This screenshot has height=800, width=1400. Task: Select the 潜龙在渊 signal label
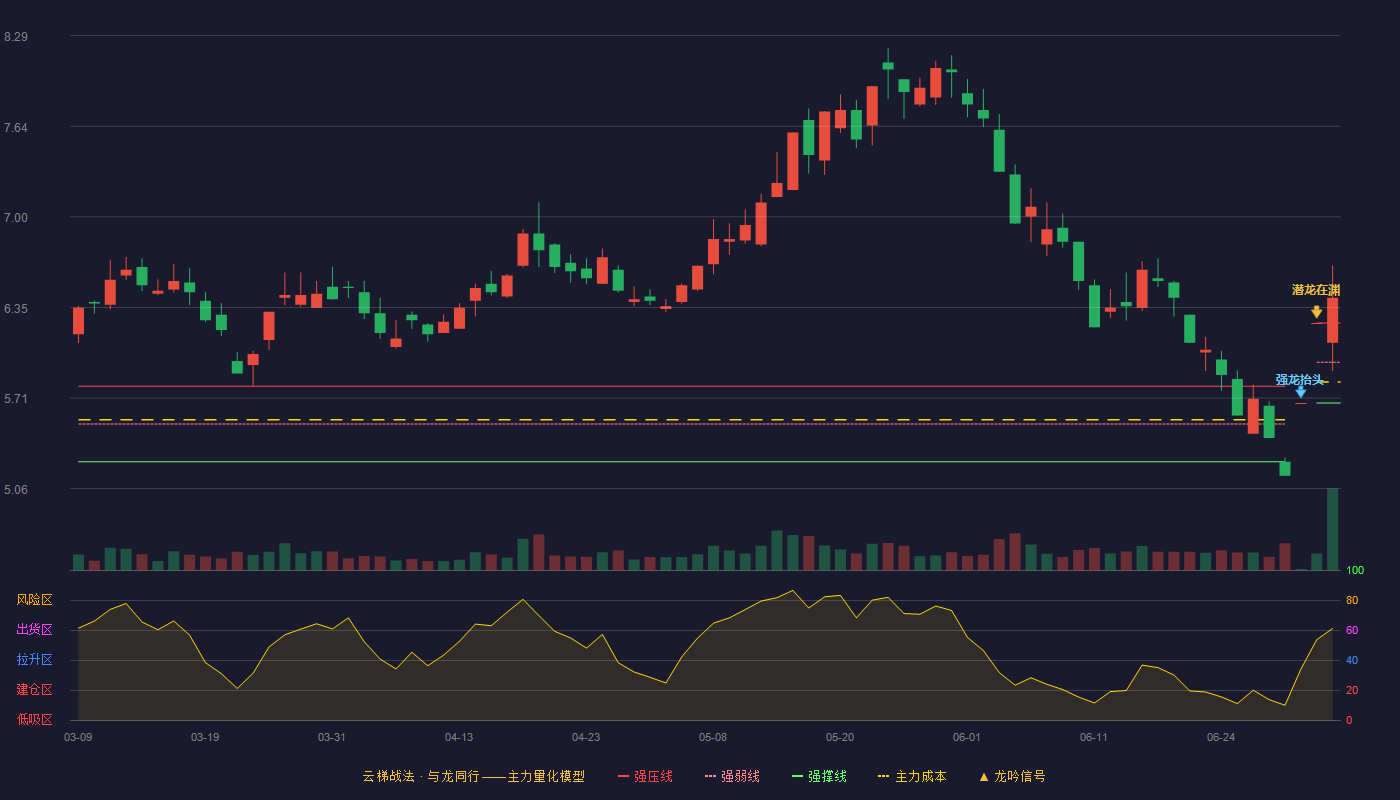1316,290
